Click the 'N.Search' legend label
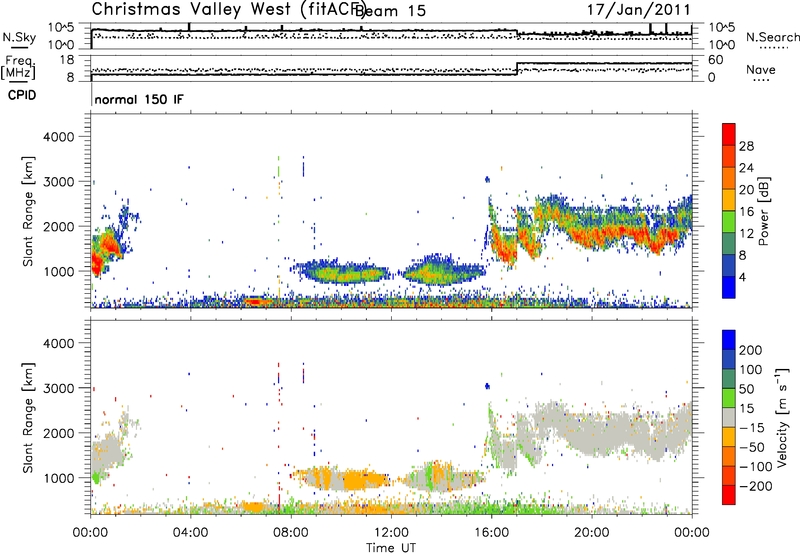The image size is (800, 554). 772,37
